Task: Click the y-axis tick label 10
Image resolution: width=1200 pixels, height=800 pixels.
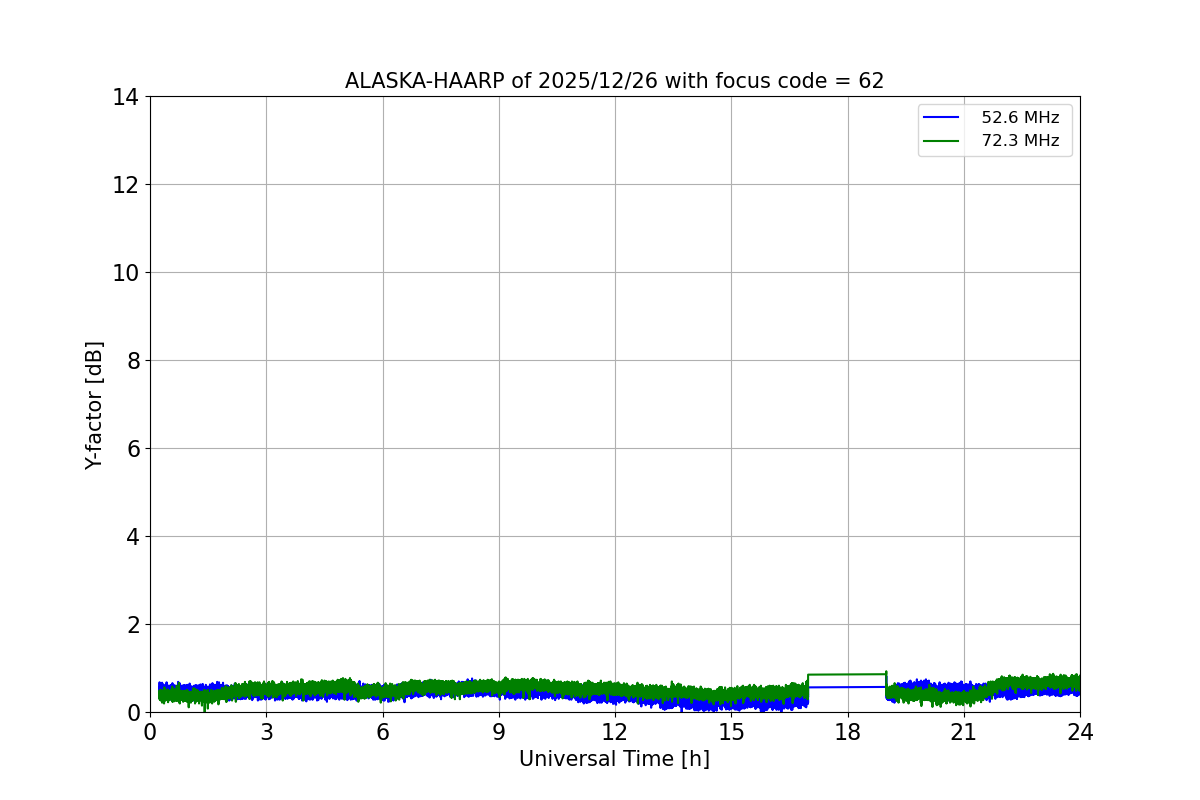Action: (125, 273)
